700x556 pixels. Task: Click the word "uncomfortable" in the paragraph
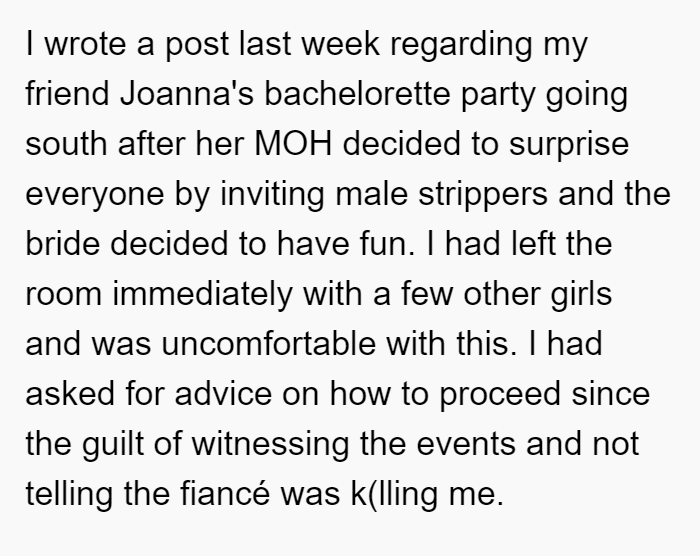[268, 343]
